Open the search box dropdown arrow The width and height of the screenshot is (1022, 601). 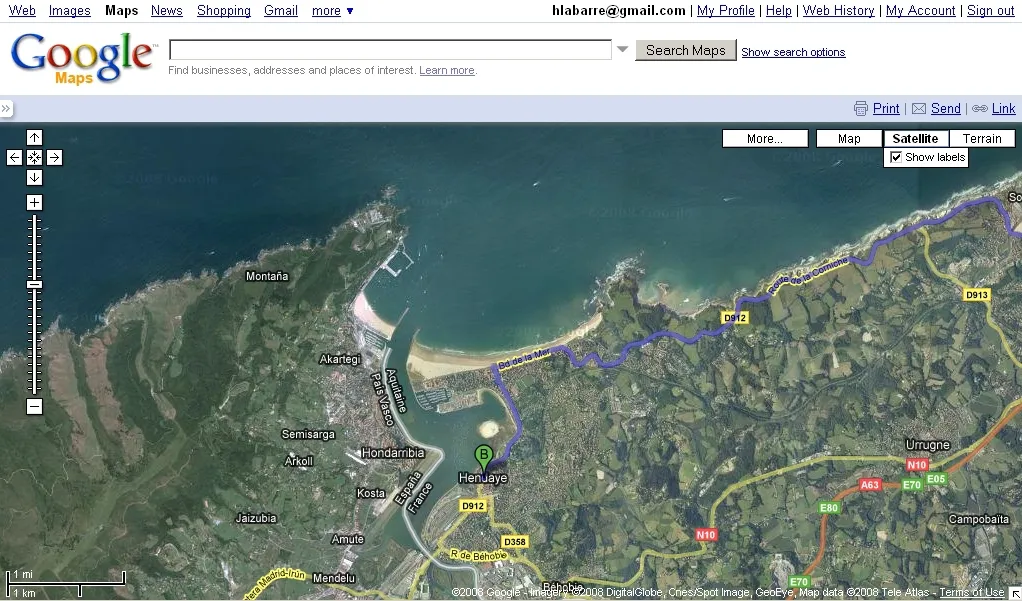tap(622, 50)
